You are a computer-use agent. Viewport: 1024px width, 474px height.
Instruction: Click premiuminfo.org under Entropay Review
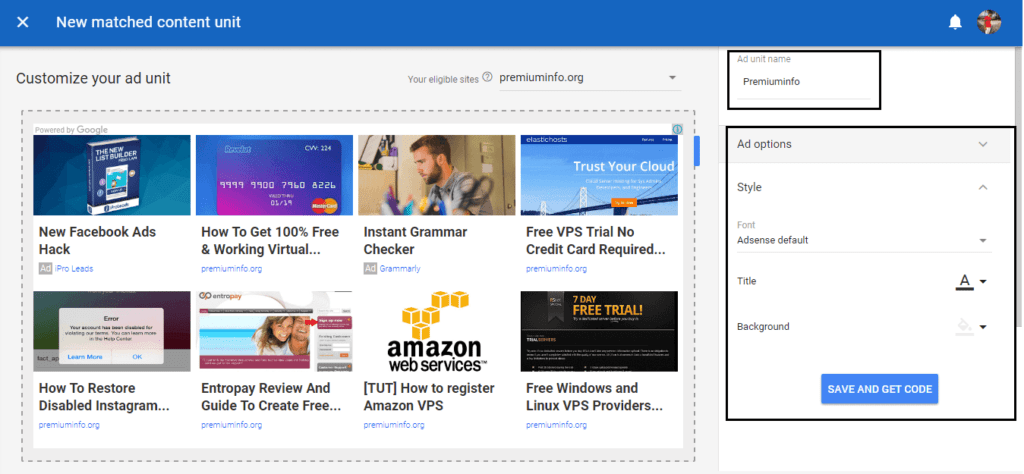pyautogui.click(x=231, y=425)
